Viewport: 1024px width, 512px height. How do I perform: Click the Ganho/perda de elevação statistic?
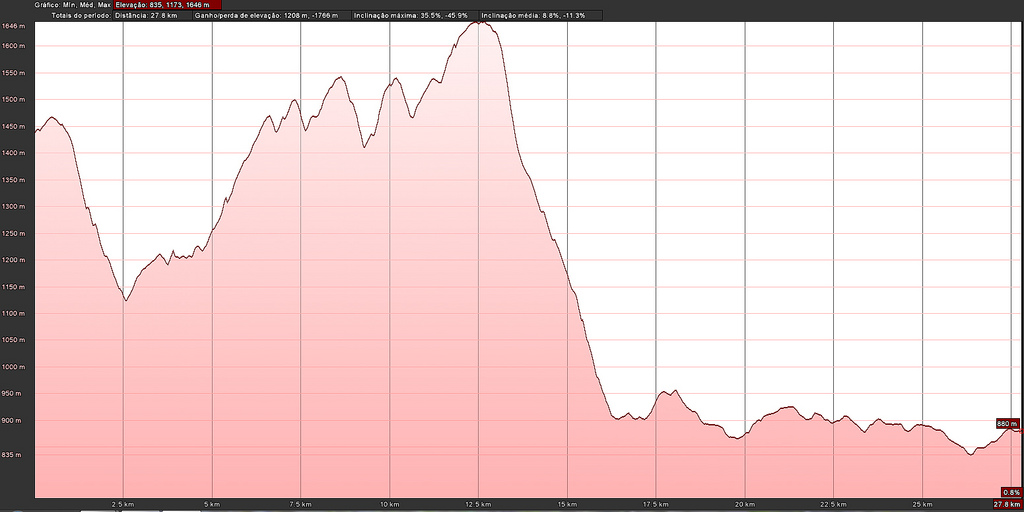point(265,16)
